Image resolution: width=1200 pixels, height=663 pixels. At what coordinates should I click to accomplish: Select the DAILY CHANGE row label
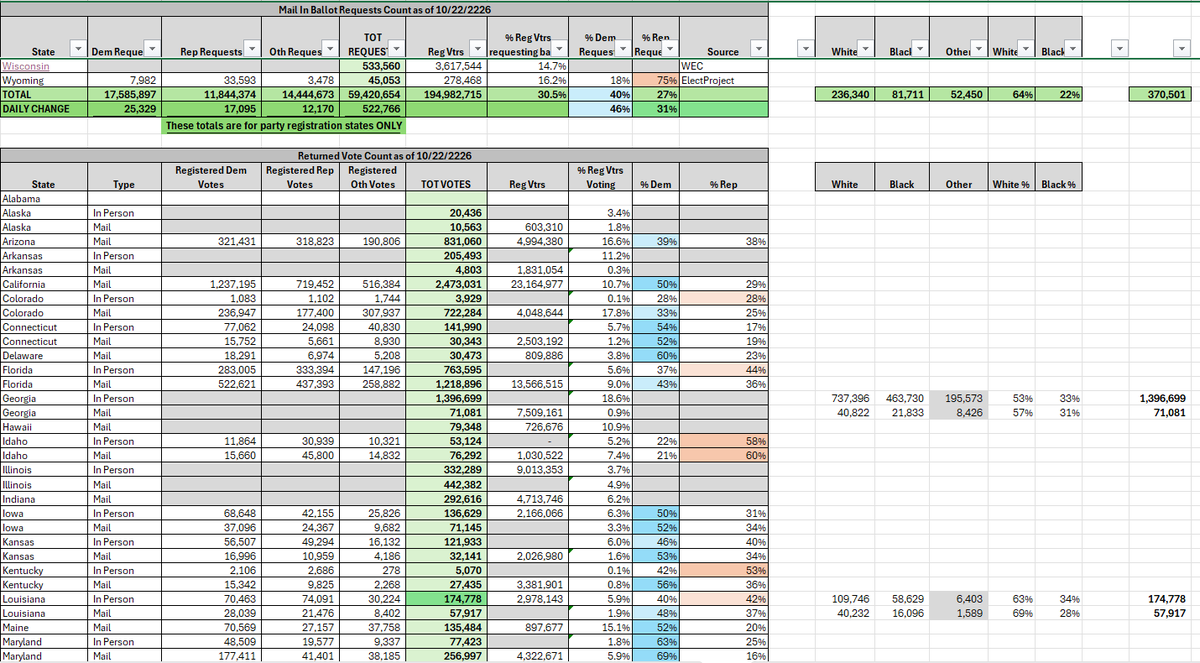(x=43, y=107)
